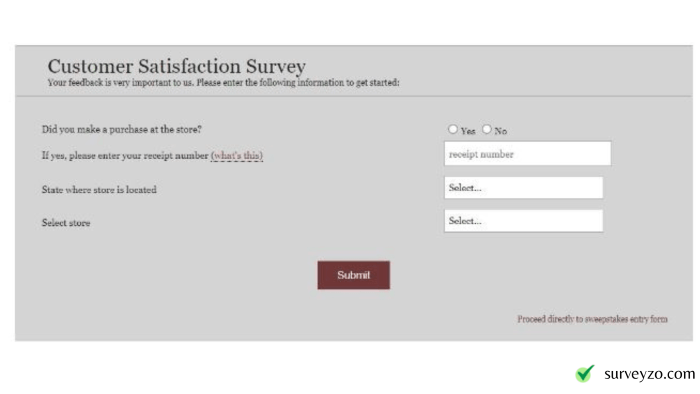Click the 'State where store is located' label

pyautogui.click(x=99, y=190)
